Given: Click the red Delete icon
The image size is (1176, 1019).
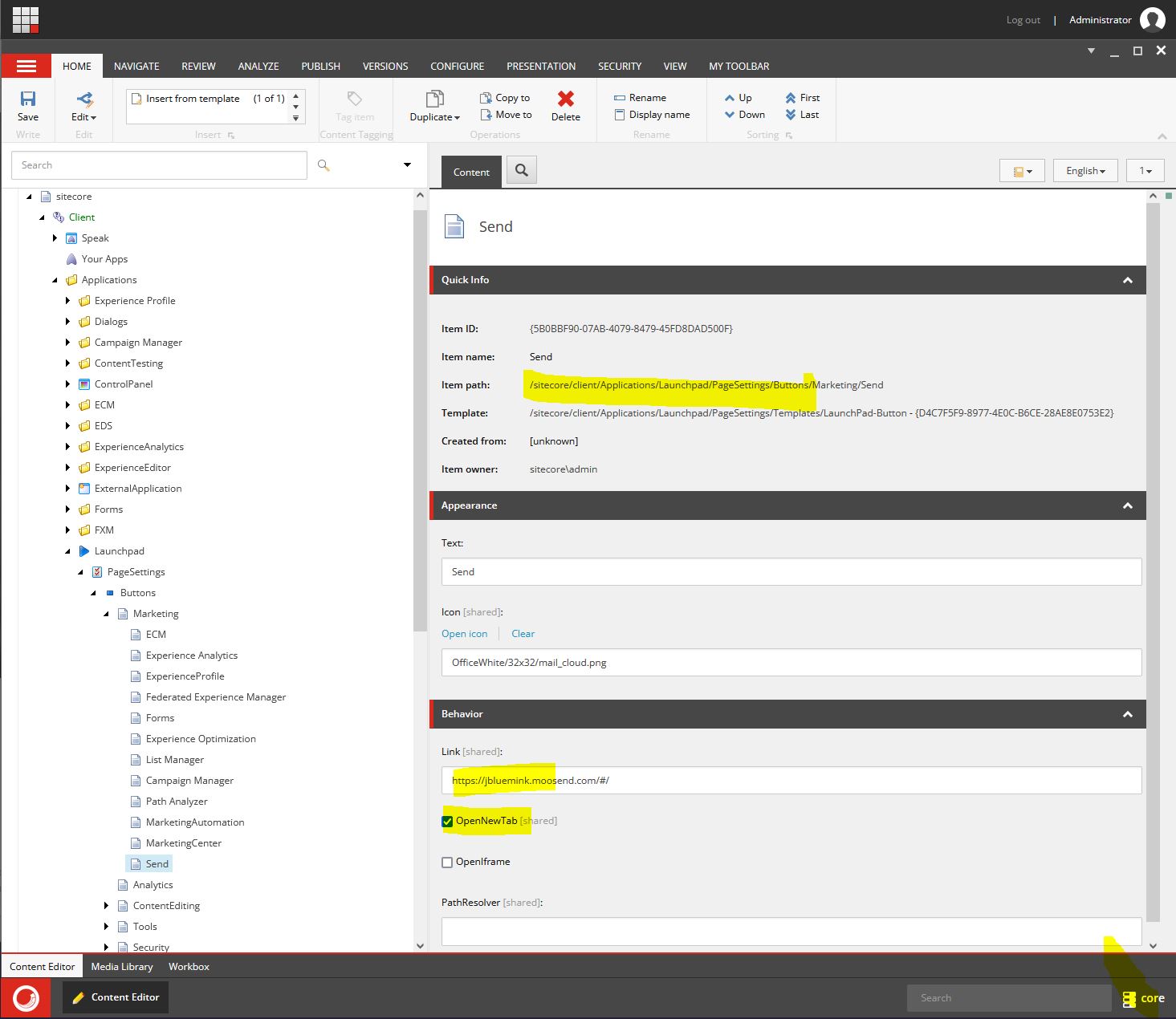Looking at the screenshot, I should pos(565,99).
